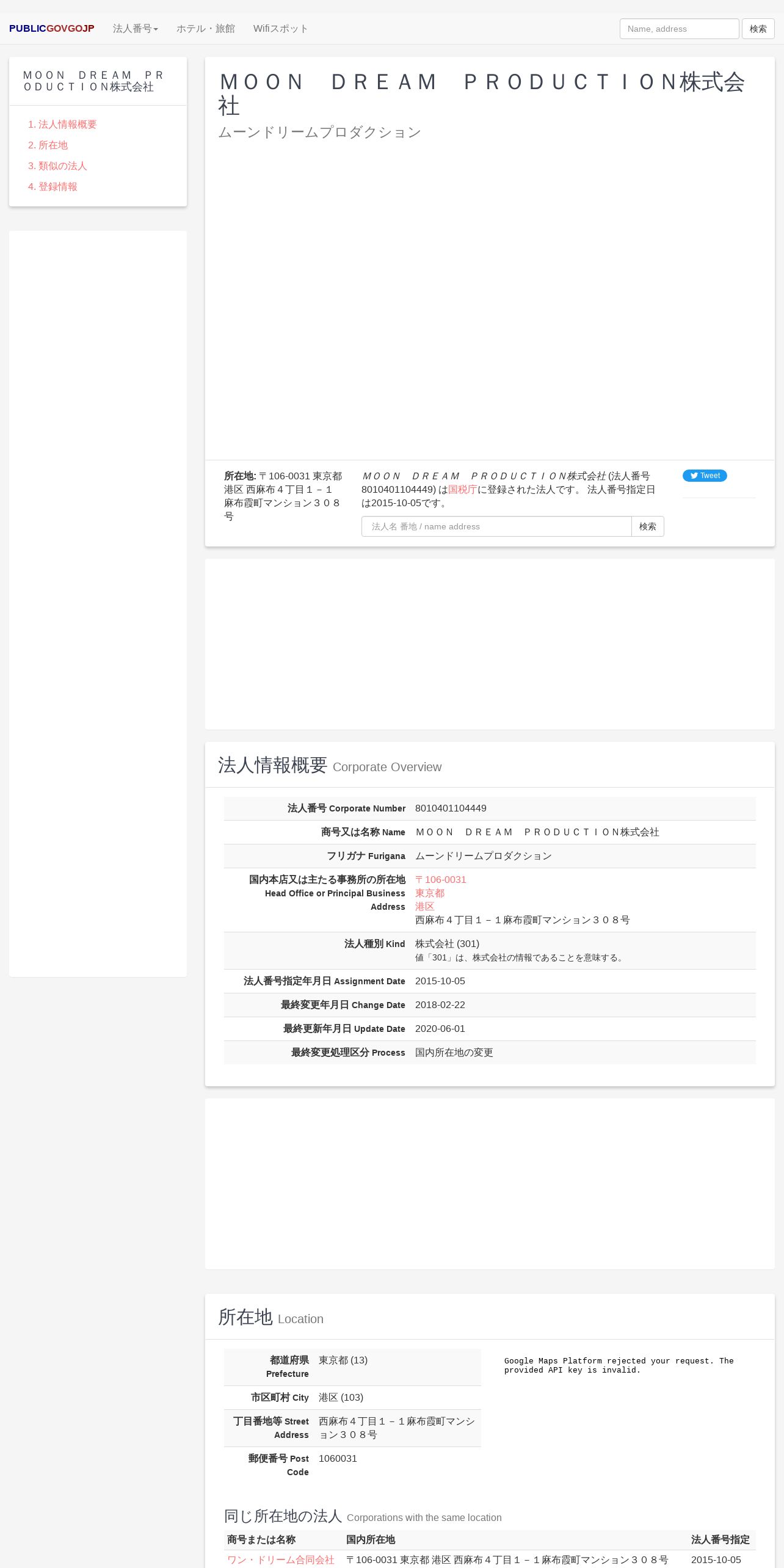Image resolution: width=784 pixels, height=1568 pixels.
Task: Select the 国内所在地の変更 process value
Action: click(454, 1052)
